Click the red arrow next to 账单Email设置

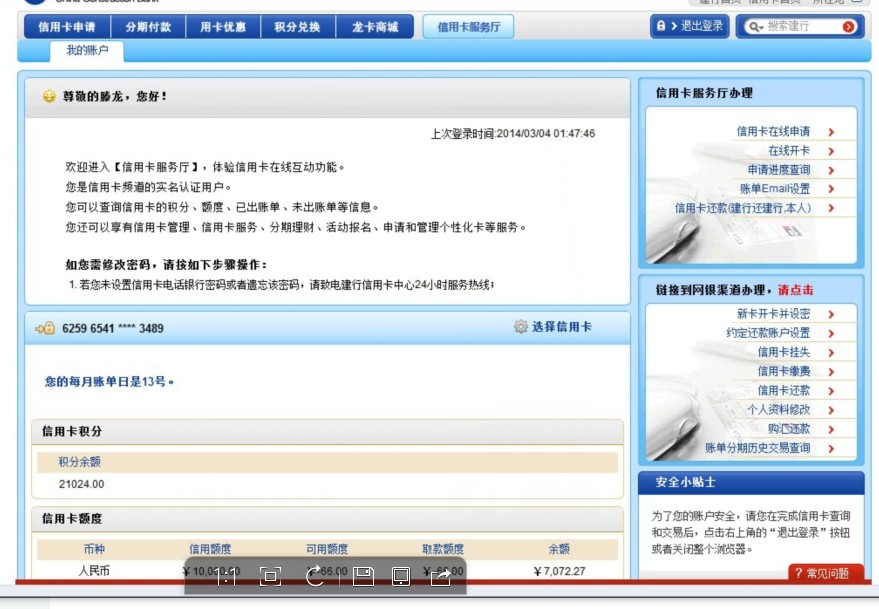[831, 189]
